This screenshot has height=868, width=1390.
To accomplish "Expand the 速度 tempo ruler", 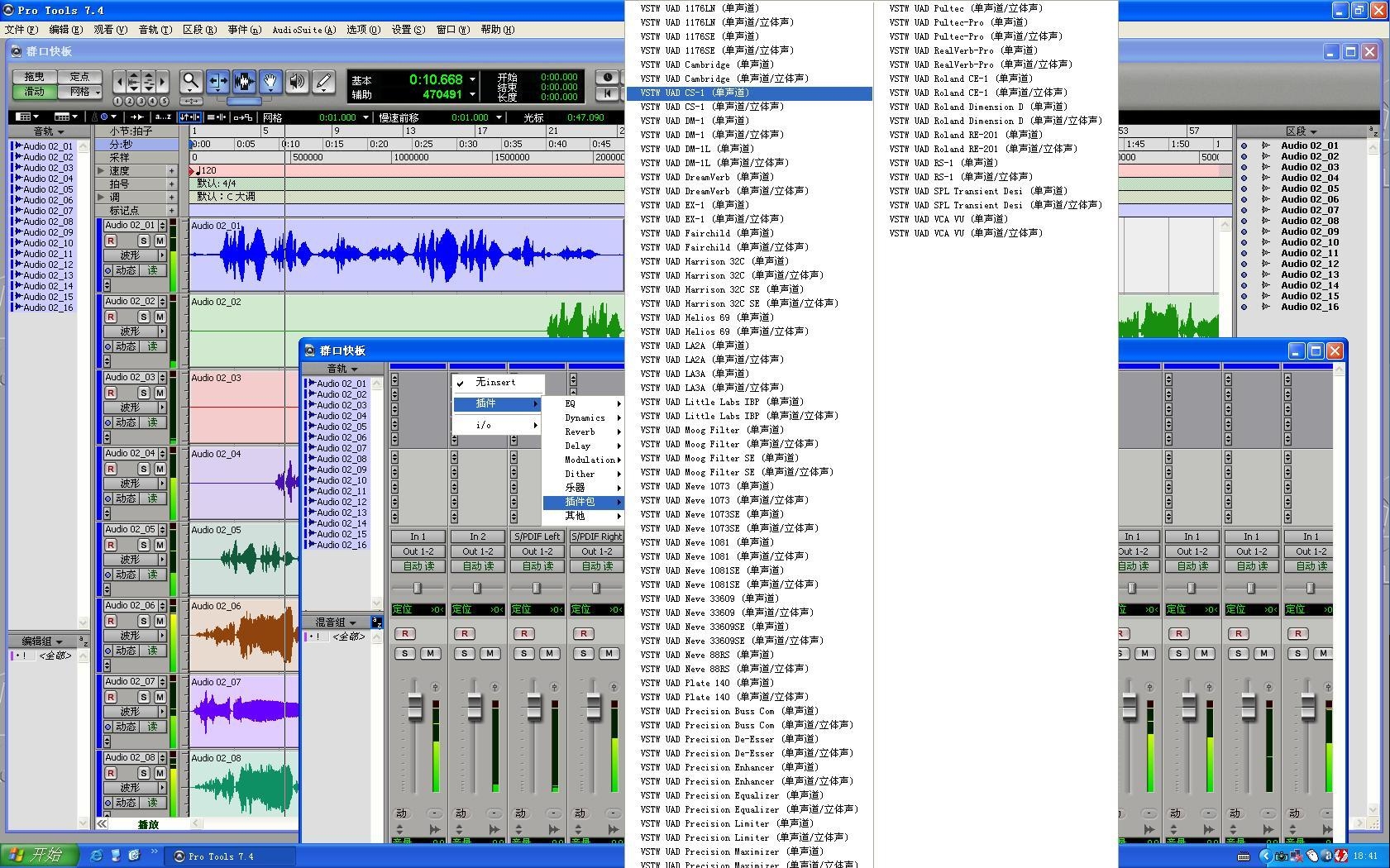I will coord(101,171).
